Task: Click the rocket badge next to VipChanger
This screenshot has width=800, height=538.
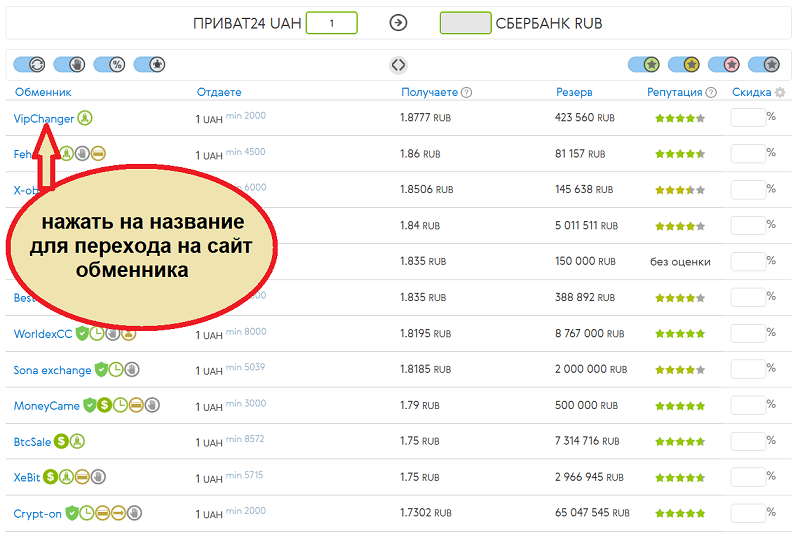Action: tap(85, 118)
